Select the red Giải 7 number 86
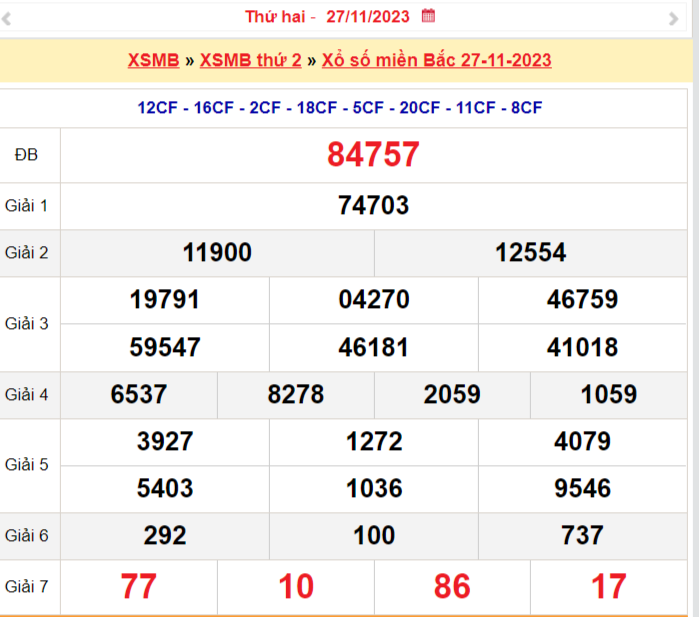This screenshot has width=699, height=617. point(452,587)
